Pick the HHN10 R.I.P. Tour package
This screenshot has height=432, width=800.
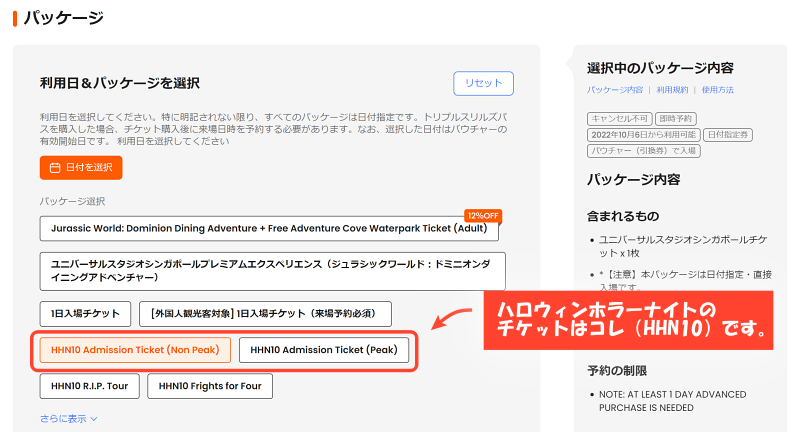tap(89, 386)
